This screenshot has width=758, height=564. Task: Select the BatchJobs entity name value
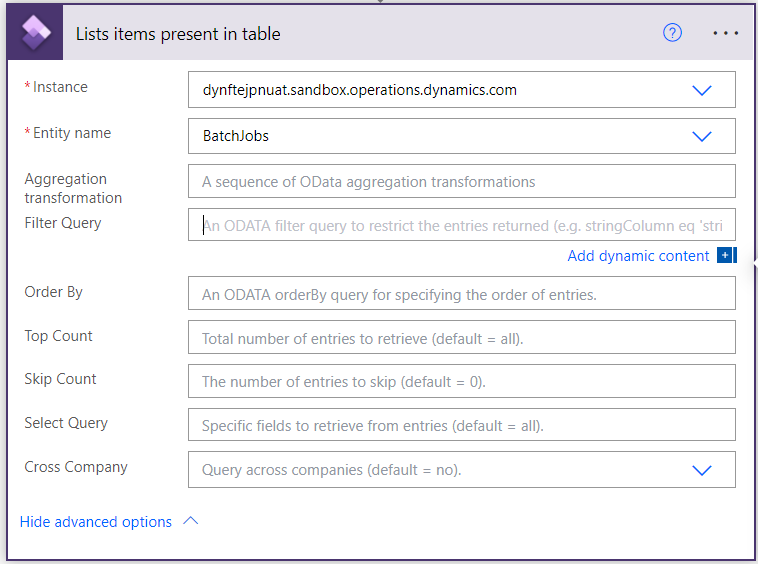[236, 136]
